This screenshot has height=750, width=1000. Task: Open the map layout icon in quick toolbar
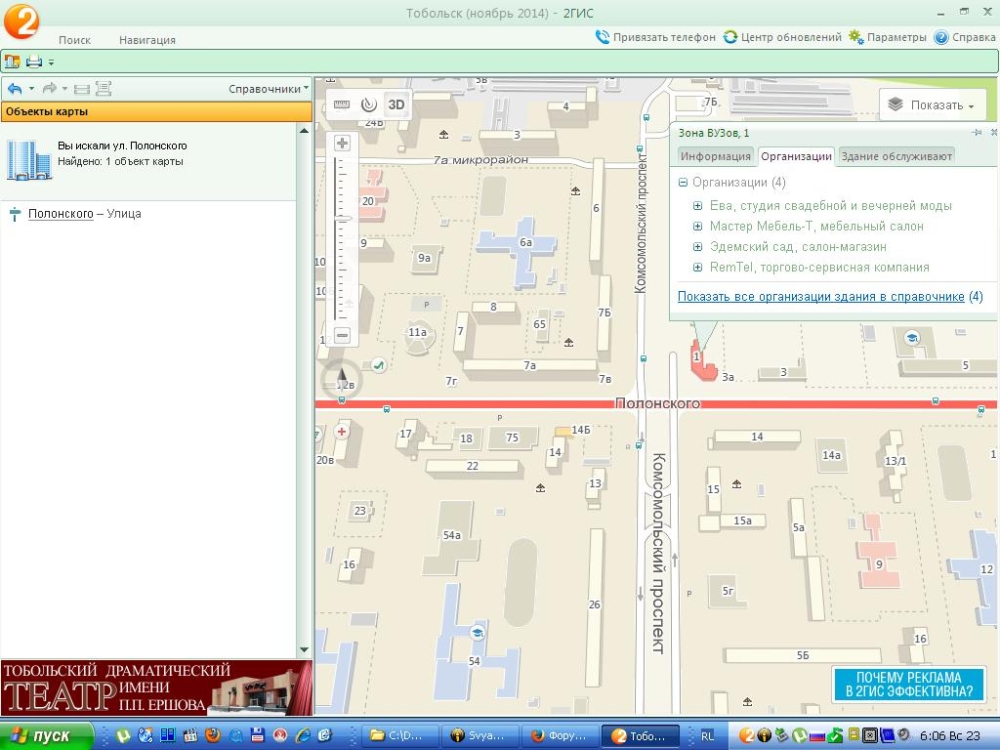[12, 62]
